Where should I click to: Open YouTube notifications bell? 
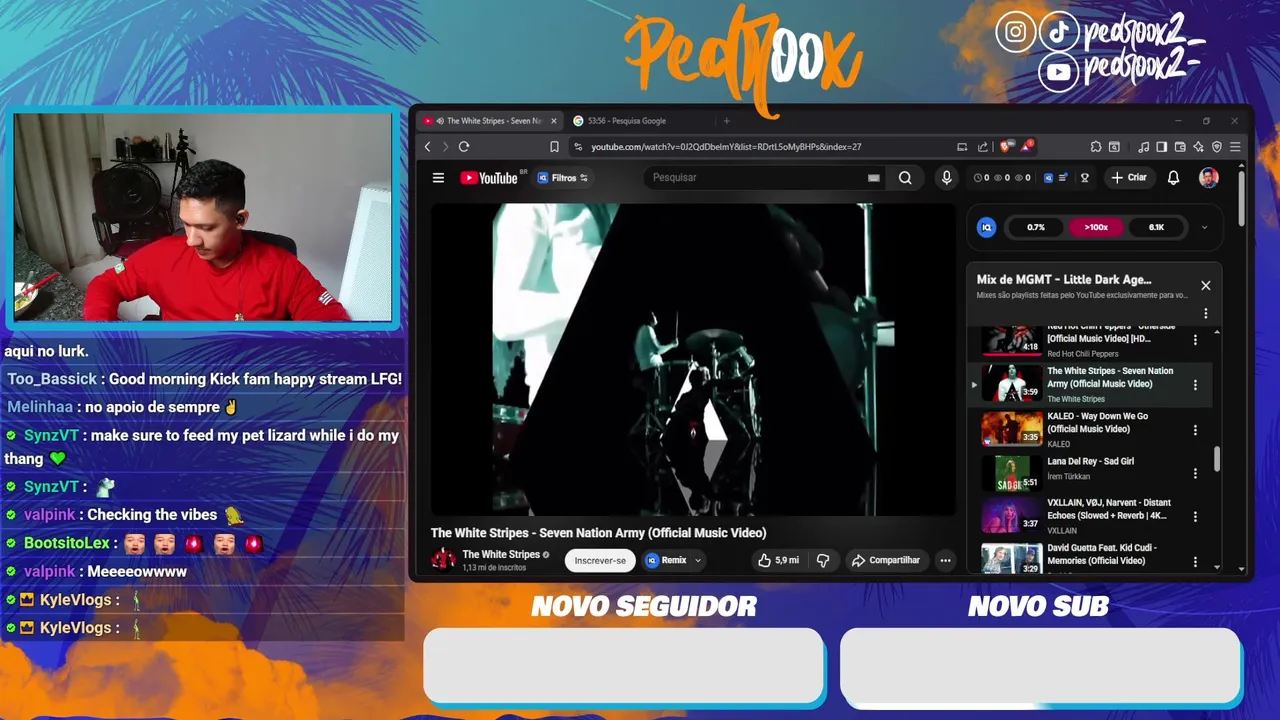tap(1173, 177)
